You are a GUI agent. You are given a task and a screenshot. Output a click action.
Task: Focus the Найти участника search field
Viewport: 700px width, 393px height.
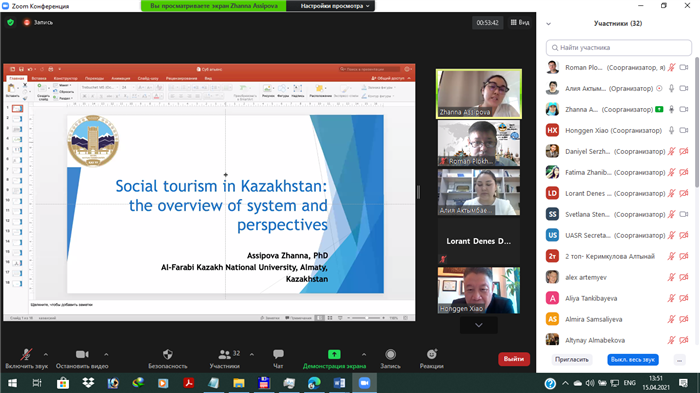[618, 47]
